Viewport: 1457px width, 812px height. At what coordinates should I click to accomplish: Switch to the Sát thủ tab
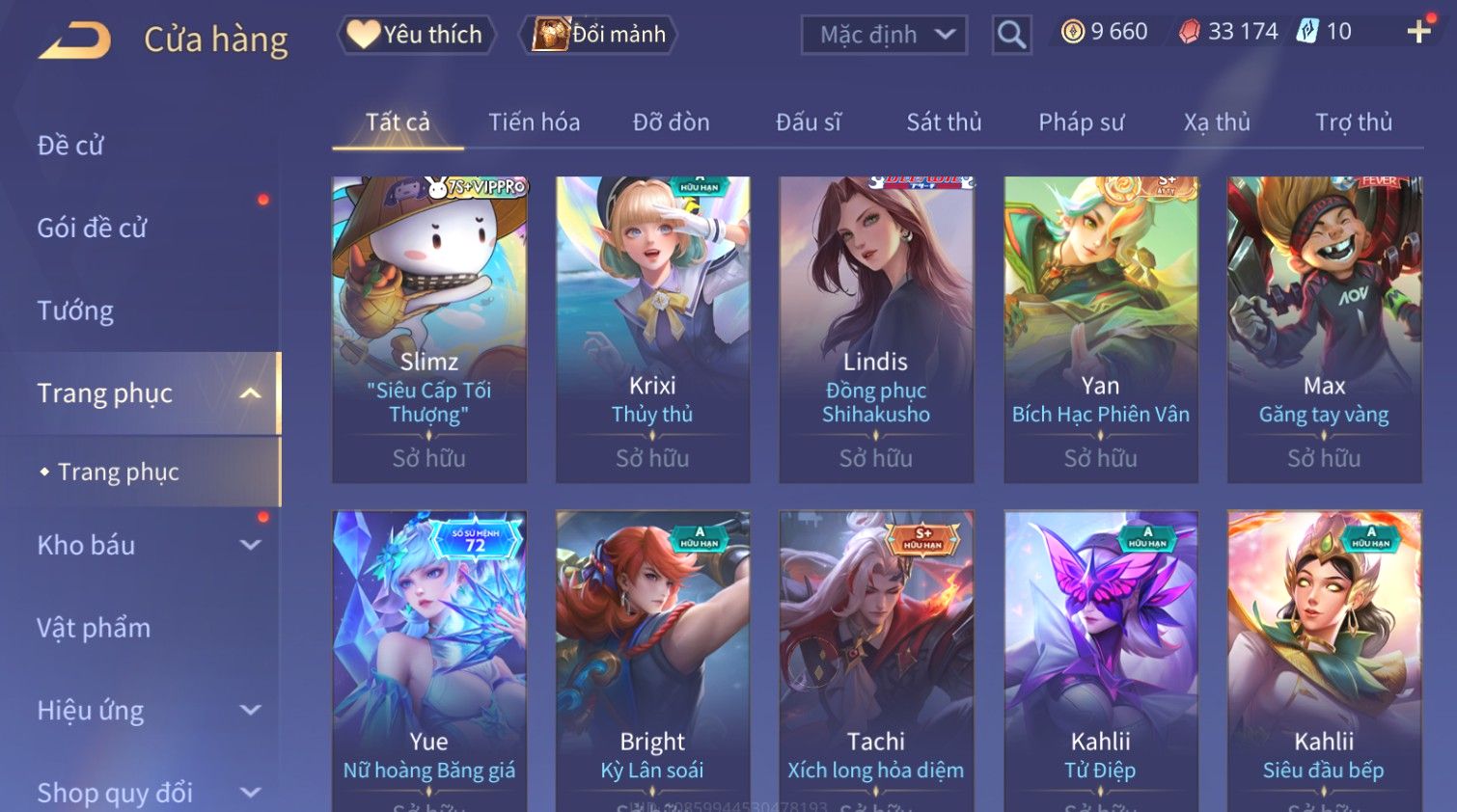944,122
